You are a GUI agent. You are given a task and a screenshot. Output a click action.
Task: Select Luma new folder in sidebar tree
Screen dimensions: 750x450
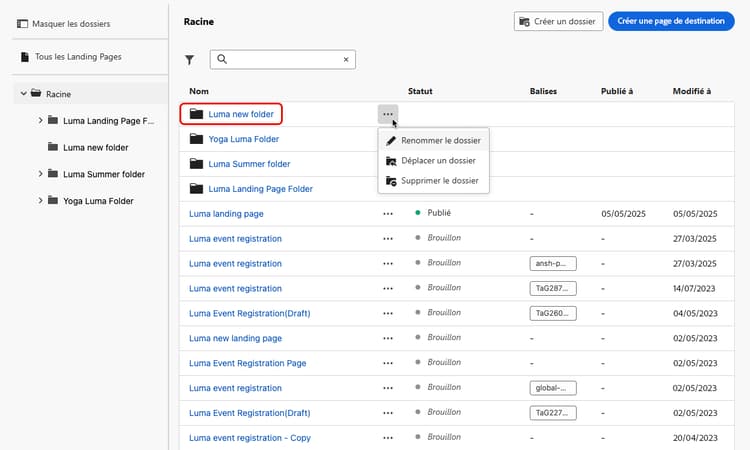click(x=97, y=147)
